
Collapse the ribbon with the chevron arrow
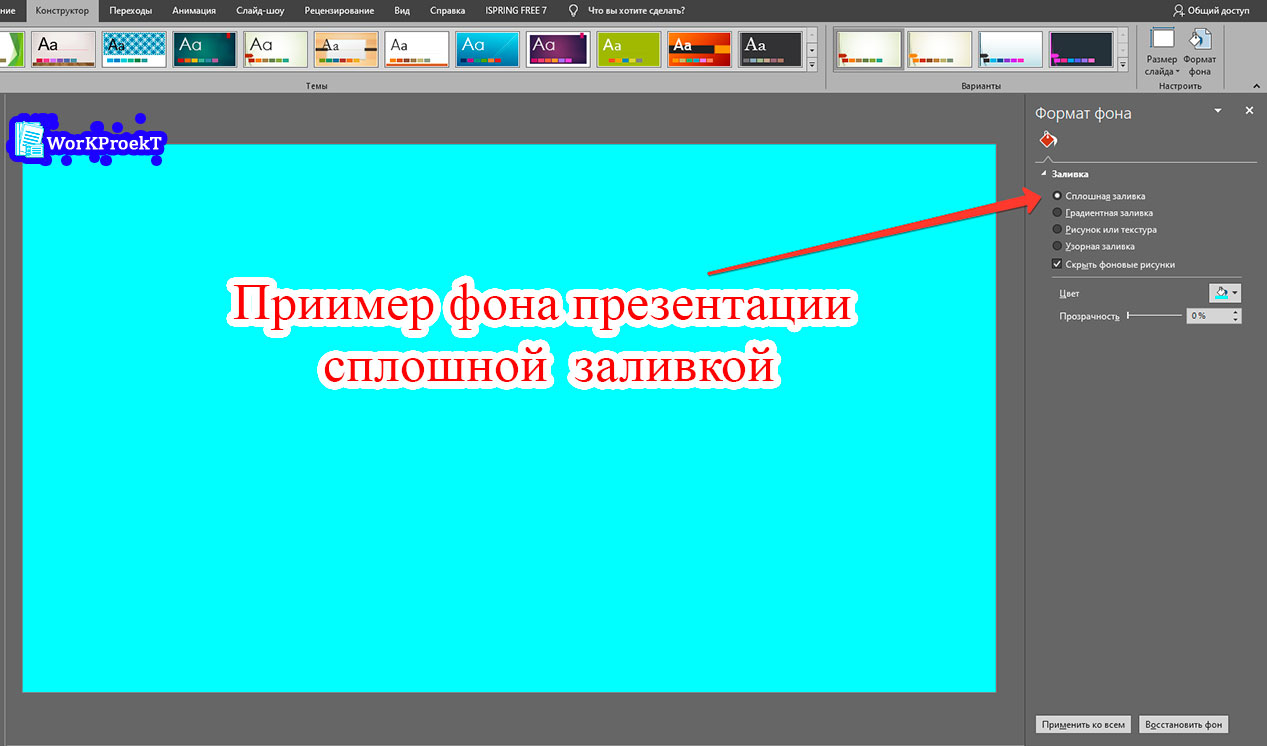click(x=1255, y=86)
